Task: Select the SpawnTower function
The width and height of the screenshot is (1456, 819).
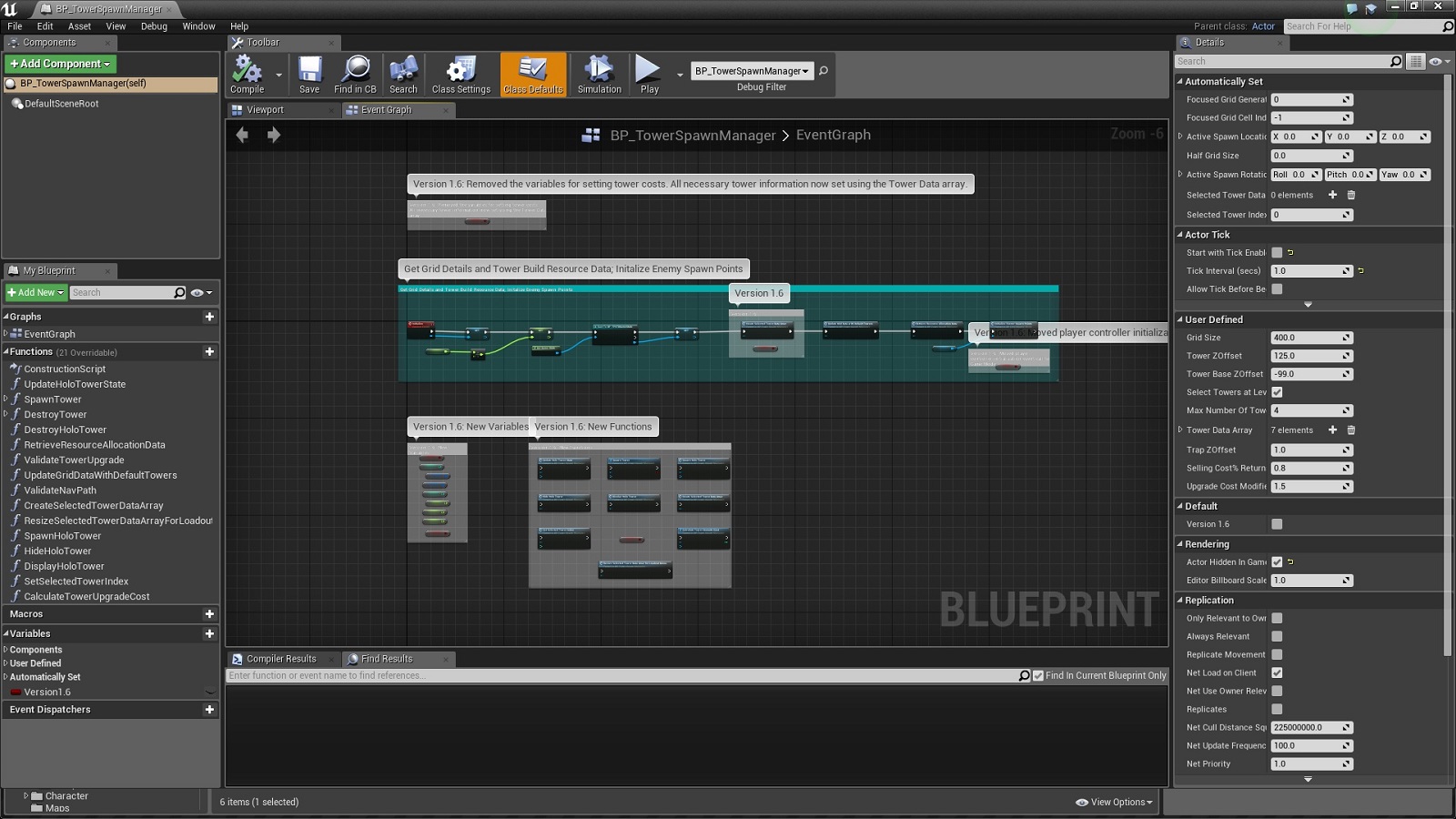Action: click(53, 399)
